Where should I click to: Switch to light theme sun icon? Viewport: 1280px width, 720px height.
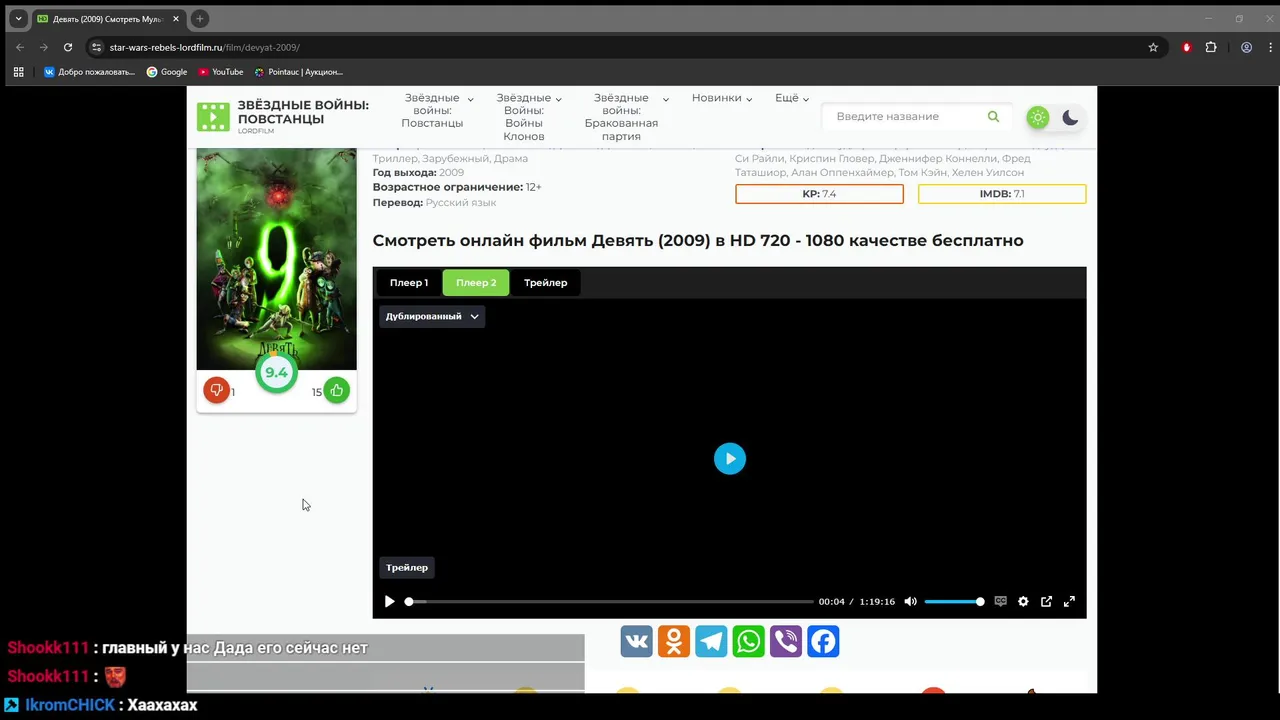click(x=1038, y=117)
